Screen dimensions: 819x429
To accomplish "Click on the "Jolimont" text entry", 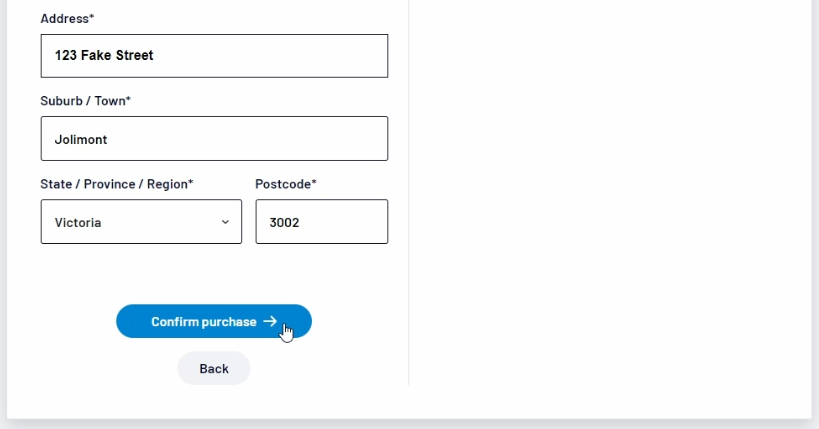I will pyautogui.click(x=81, y=140).
